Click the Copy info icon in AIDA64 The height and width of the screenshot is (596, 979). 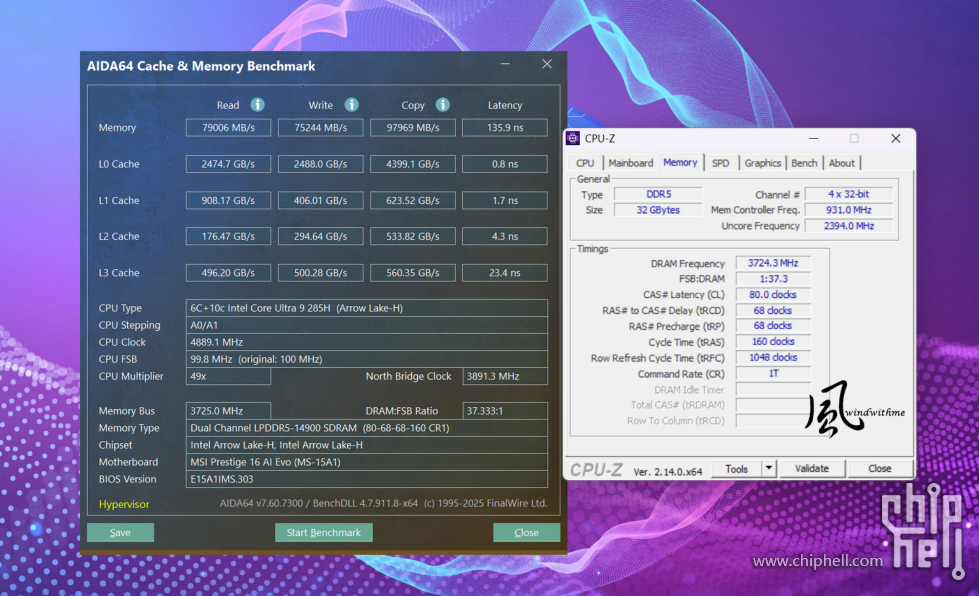[x=443, y=105]
